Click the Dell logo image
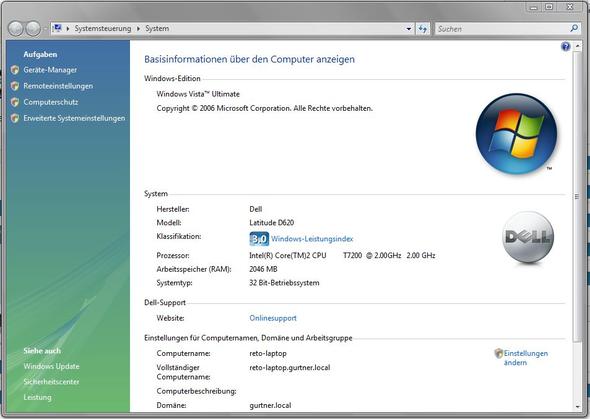 click(528, 237)
